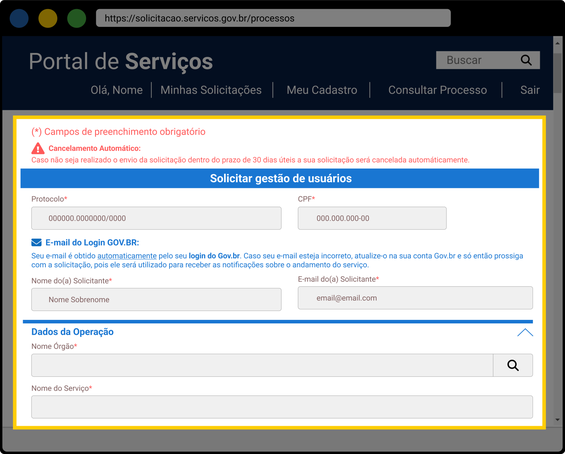Click the Nome do(a) Solicitante field
The width and height of the screenshot is (565, 454).
[156, 299]
